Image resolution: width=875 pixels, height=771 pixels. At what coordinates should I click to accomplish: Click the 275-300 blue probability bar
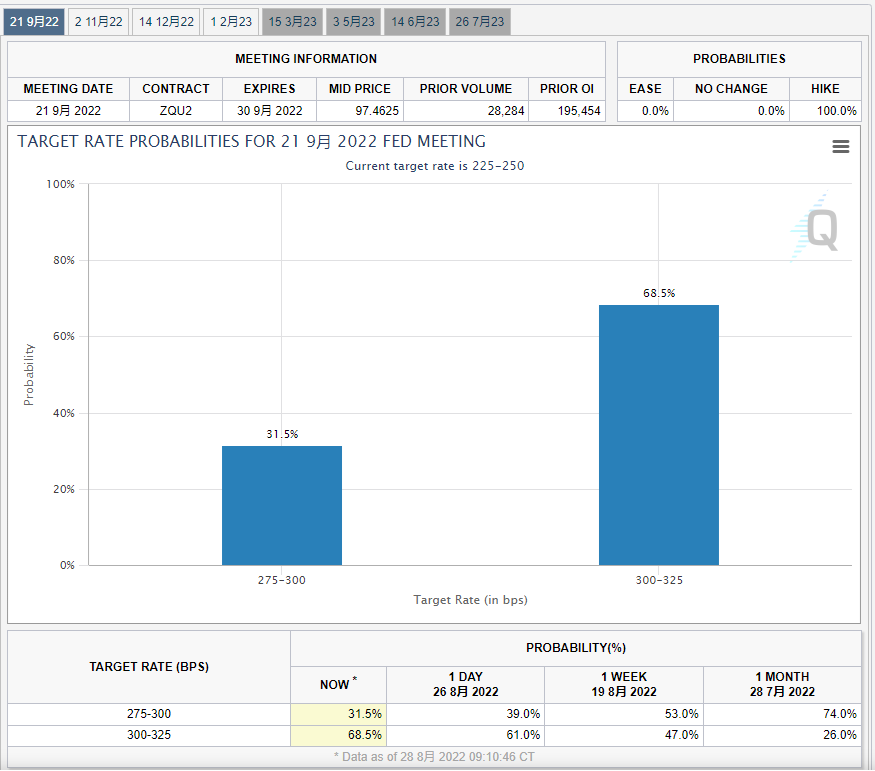282,505
